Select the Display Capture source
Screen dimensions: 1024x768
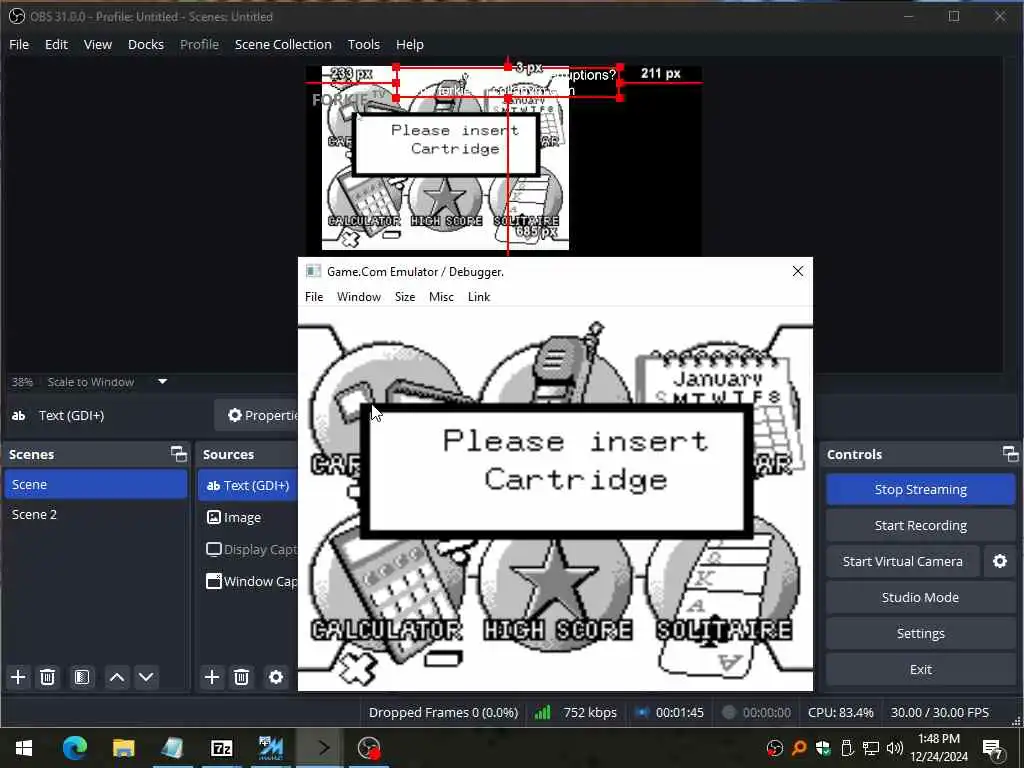click(248, 549)
